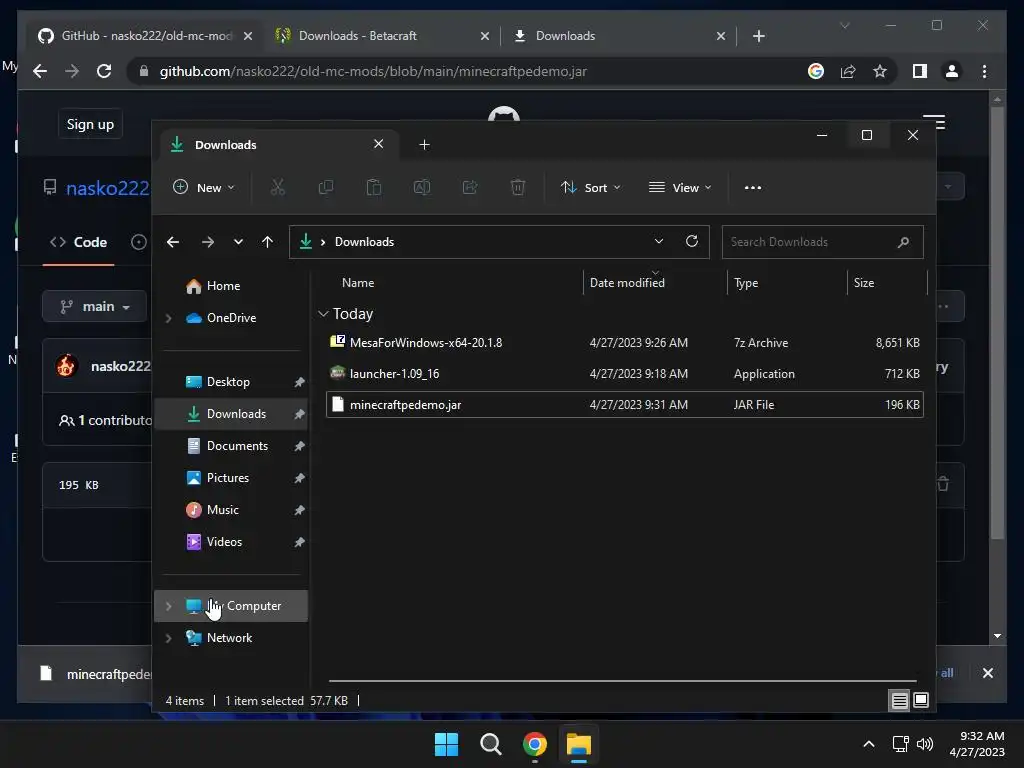Open the See more ellipsis in Explorer toolbar
The height and width of the screenshot is (768, 1024).
752,187
